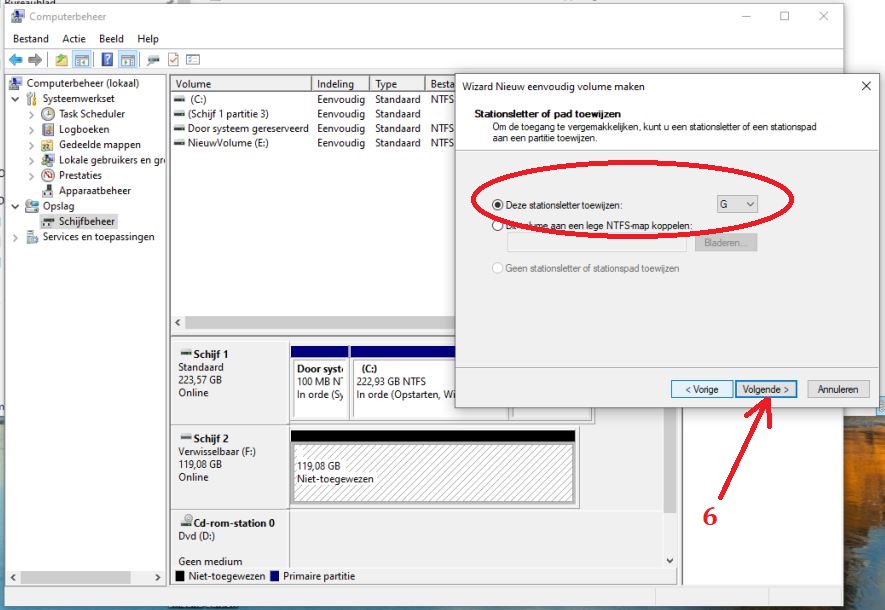Expand the Logboeken tree node
The image size is (885, 610).
point(32,130)
